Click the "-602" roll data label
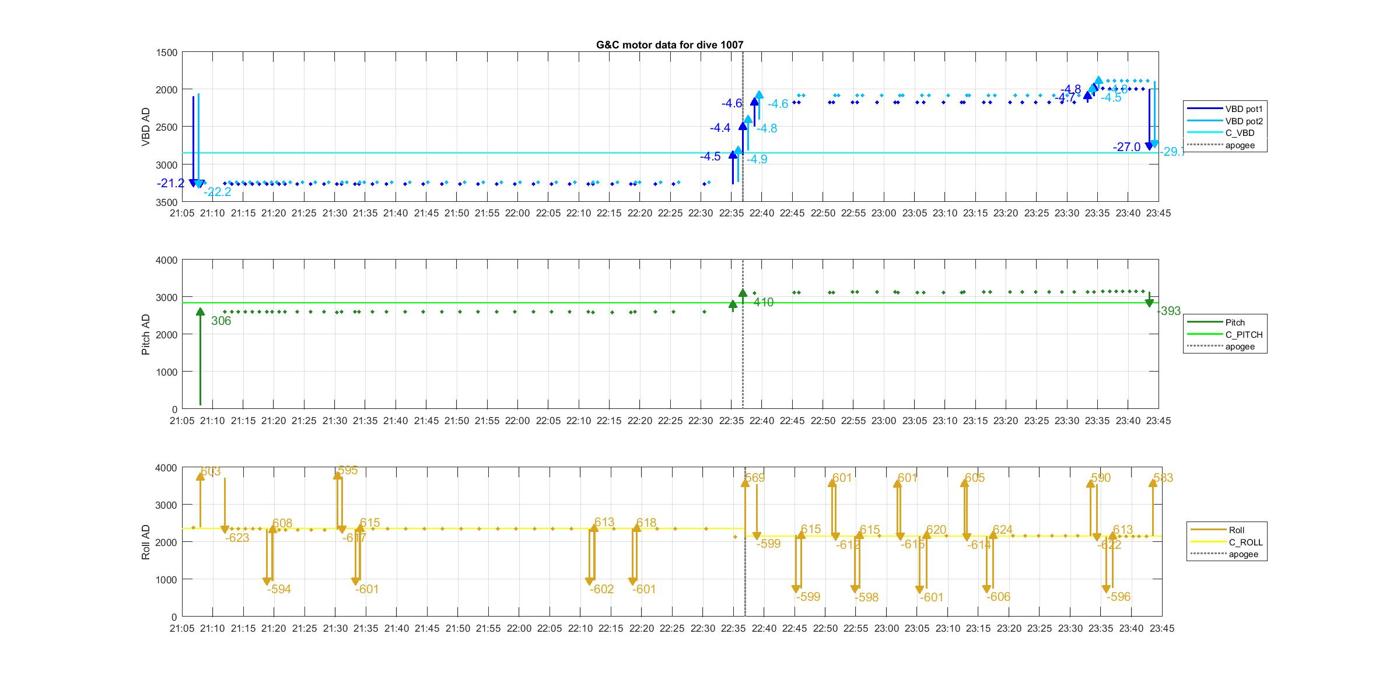Image resolution: width=1400 pixels, height=693 pixels. [x=602, y=589]
